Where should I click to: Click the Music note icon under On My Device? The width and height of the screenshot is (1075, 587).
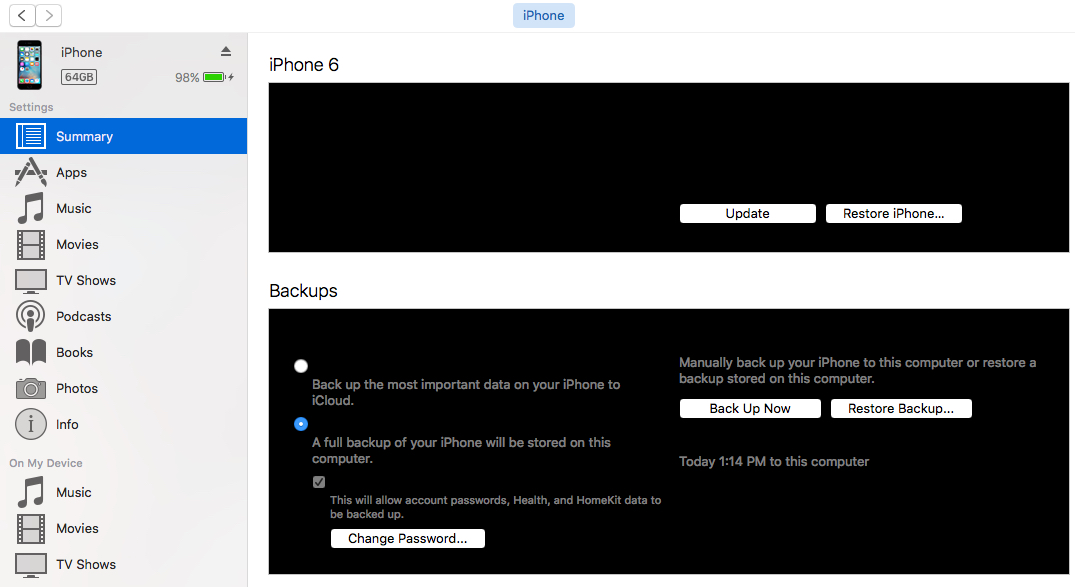pyautogui.click(x=31, y=492)
